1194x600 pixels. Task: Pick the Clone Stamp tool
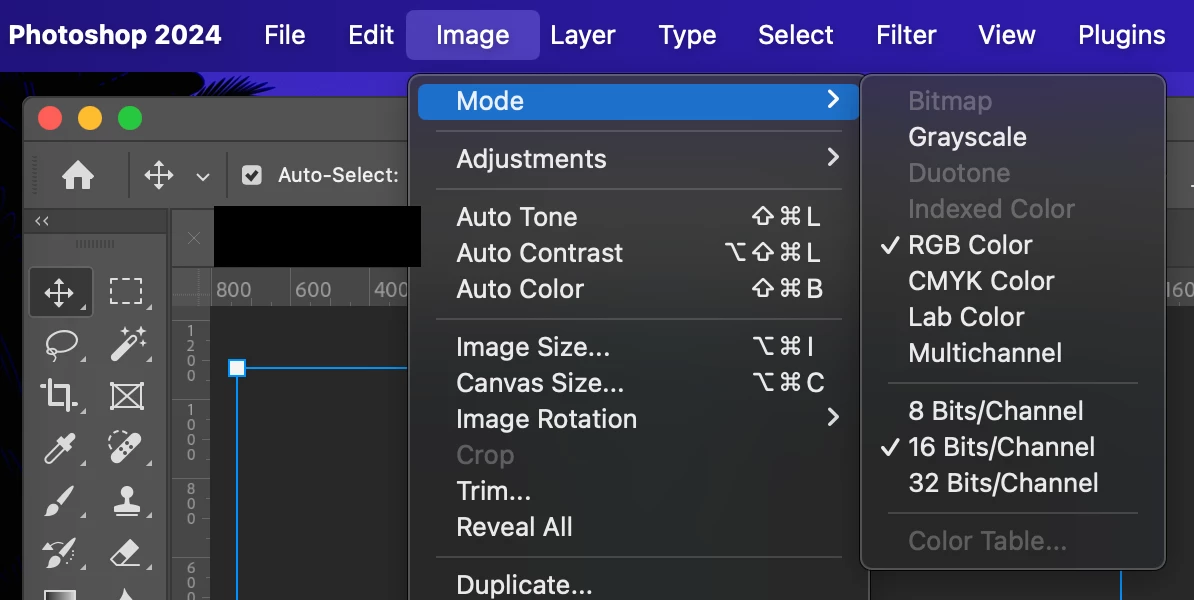(x=127, y=500)
